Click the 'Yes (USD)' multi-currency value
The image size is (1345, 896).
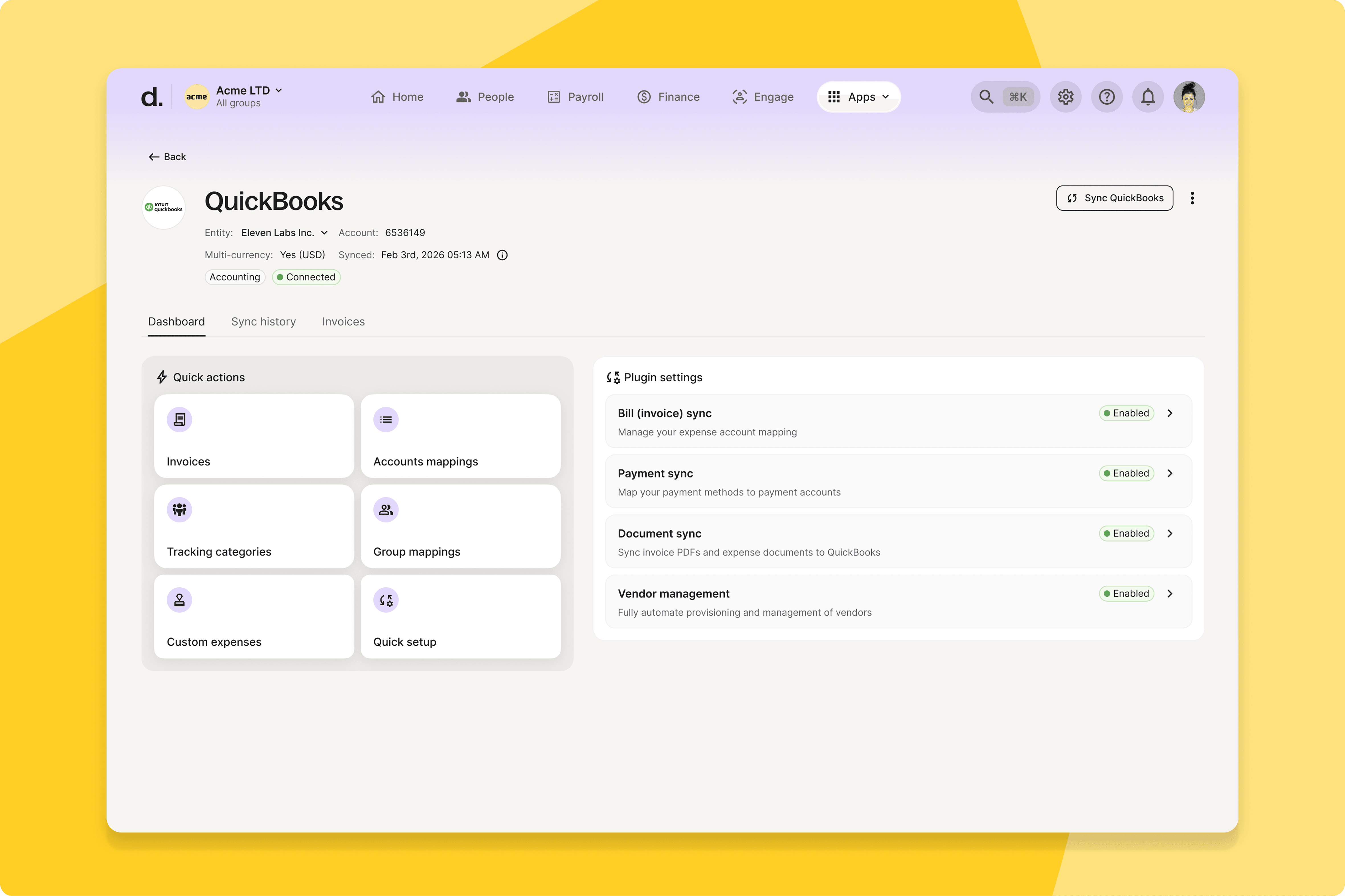coord(302,255)
